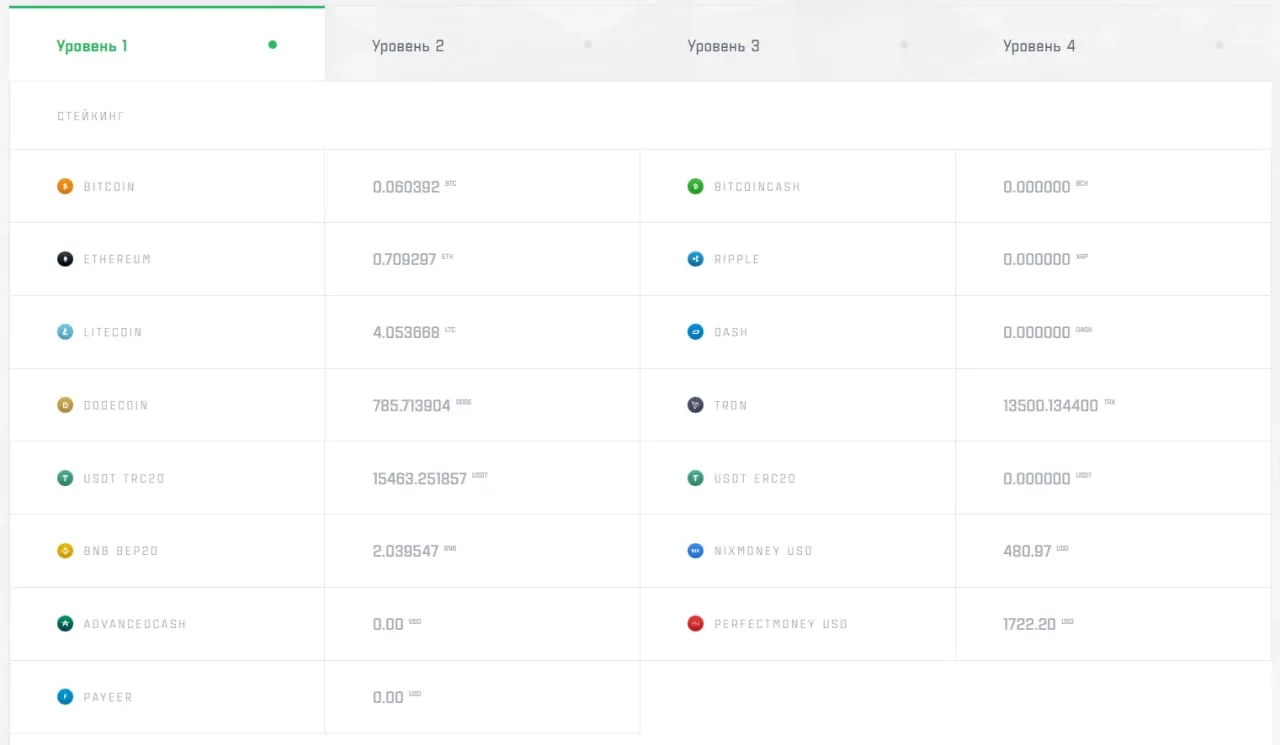
Task: Click the Ethereum coin icon
Action: 65,259
